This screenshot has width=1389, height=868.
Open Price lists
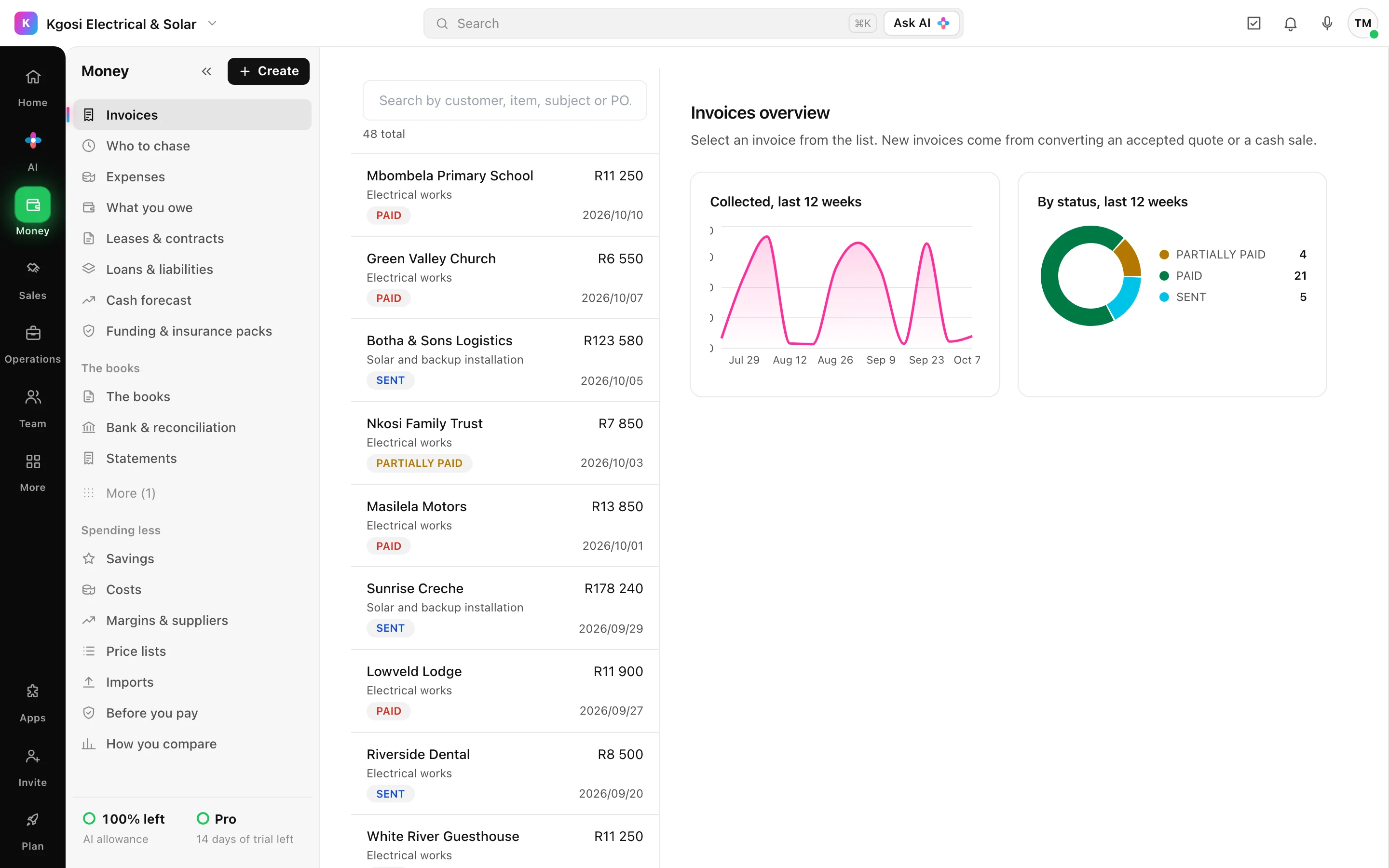pos(192,651)
